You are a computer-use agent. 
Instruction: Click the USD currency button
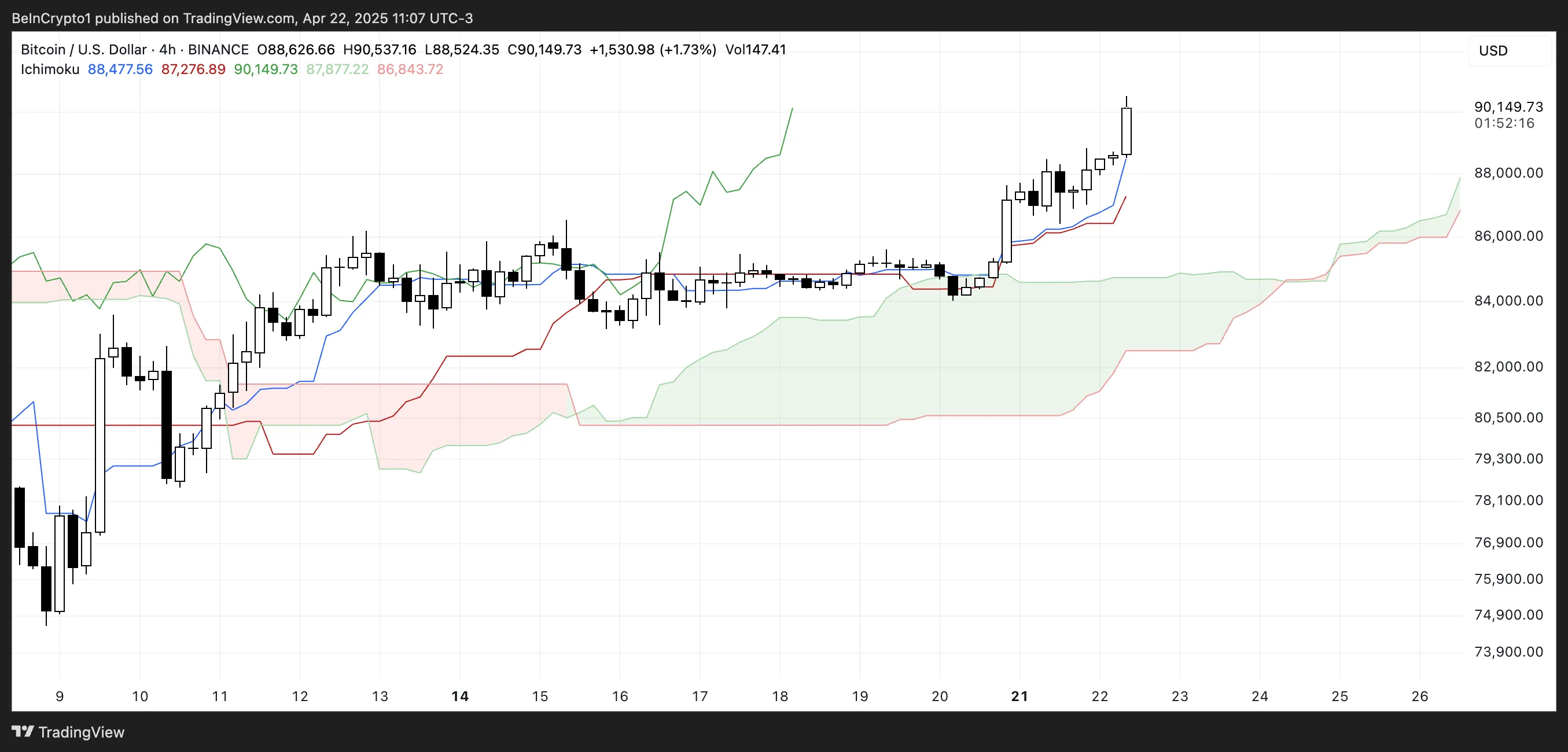click(1493, 50)
